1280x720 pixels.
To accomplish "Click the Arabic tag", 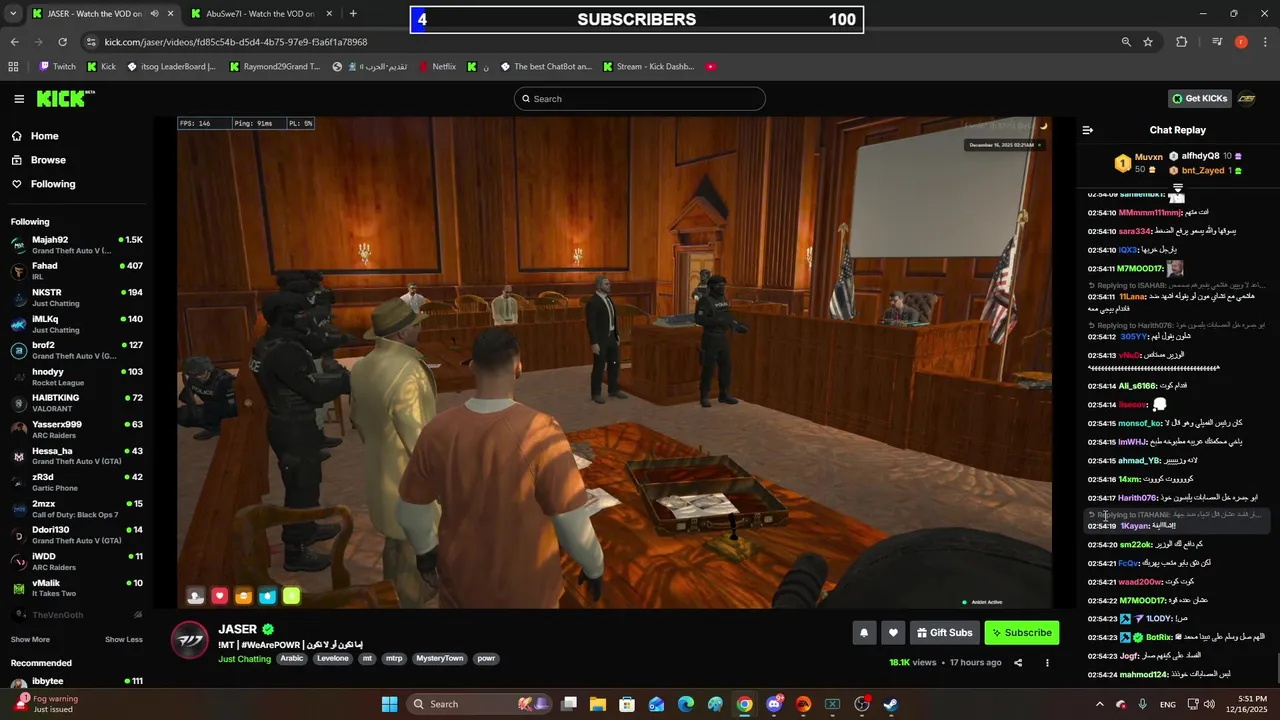I will coord(291,659).
